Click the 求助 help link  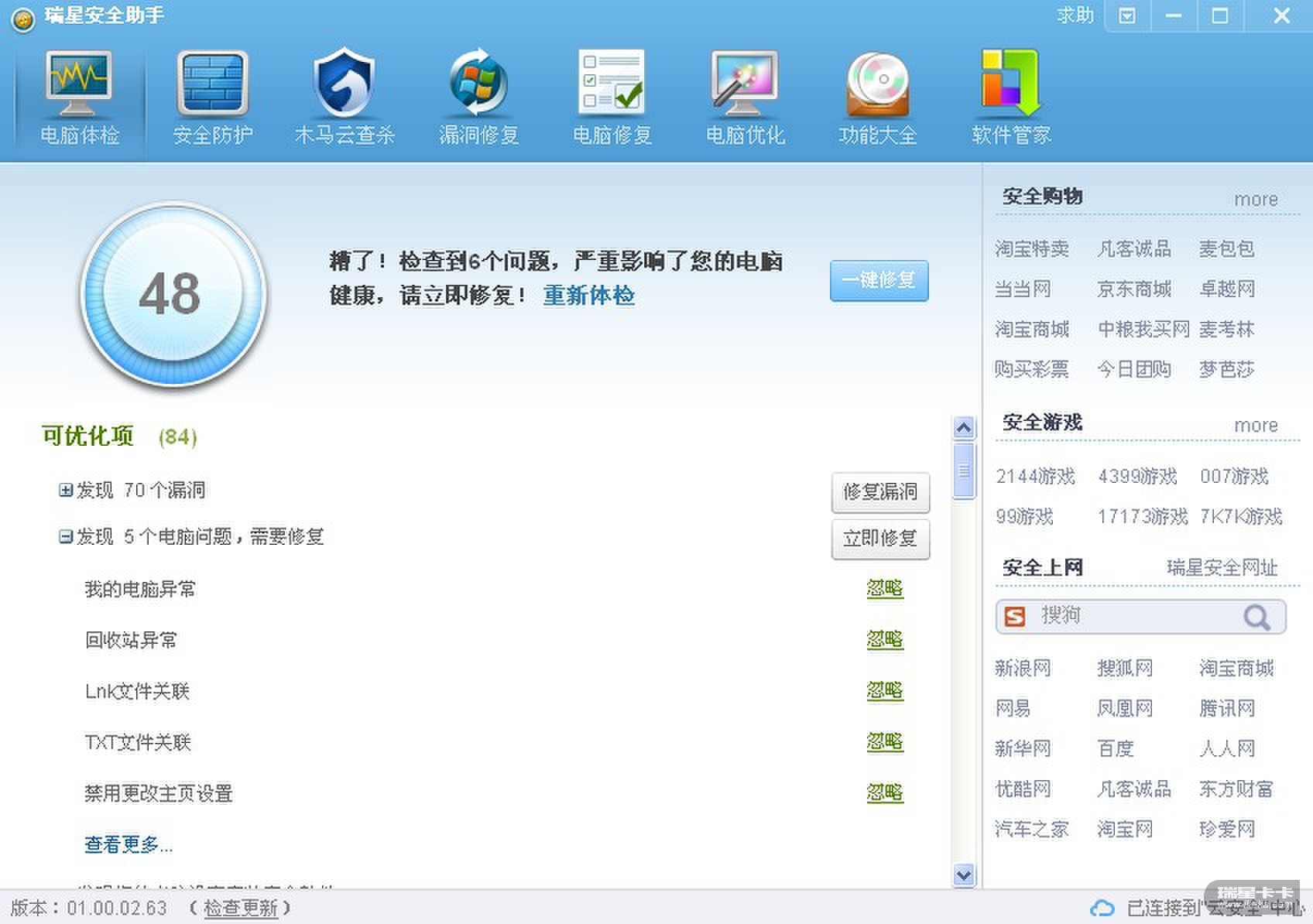pyautogui.click(x=1075, y=15)
